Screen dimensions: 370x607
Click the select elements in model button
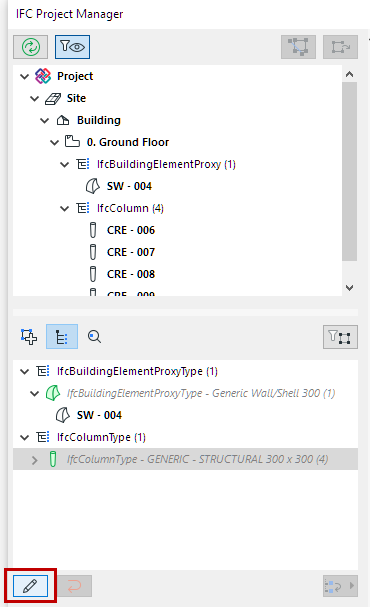298,47
